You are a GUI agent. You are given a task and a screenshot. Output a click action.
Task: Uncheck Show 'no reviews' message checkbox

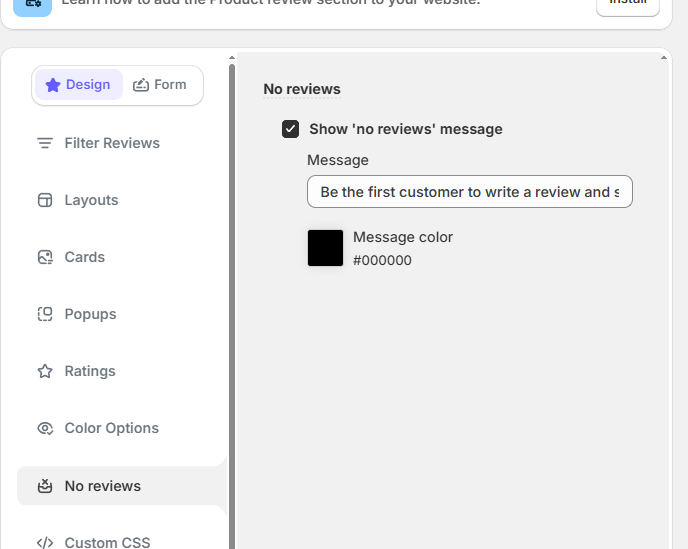291,129
